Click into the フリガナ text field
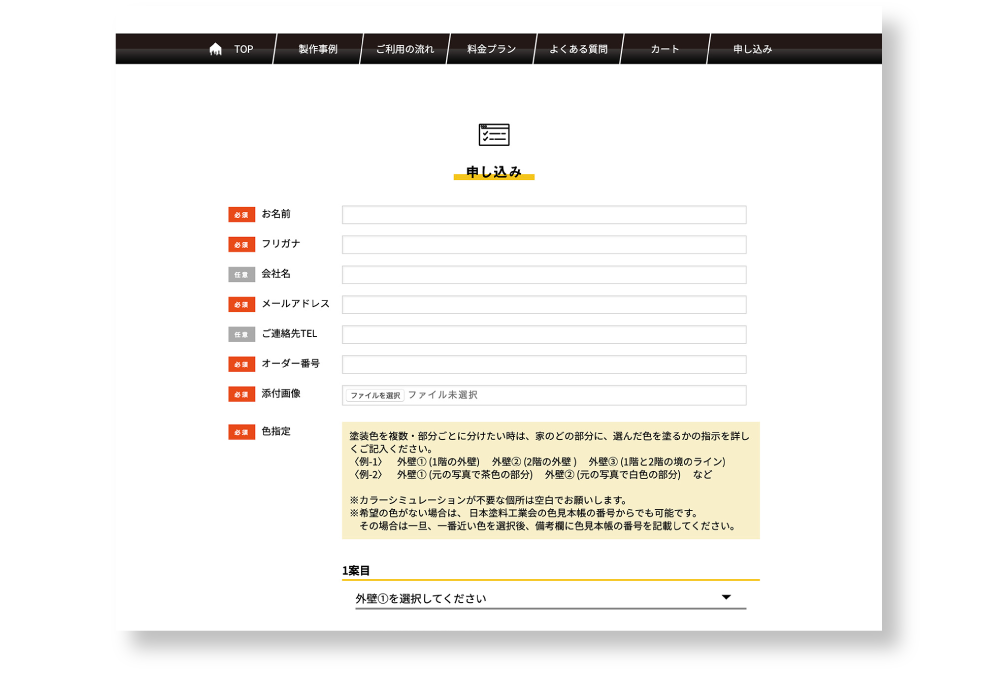Viewport: 1000px width, 675px height. [x=544, y=245]
